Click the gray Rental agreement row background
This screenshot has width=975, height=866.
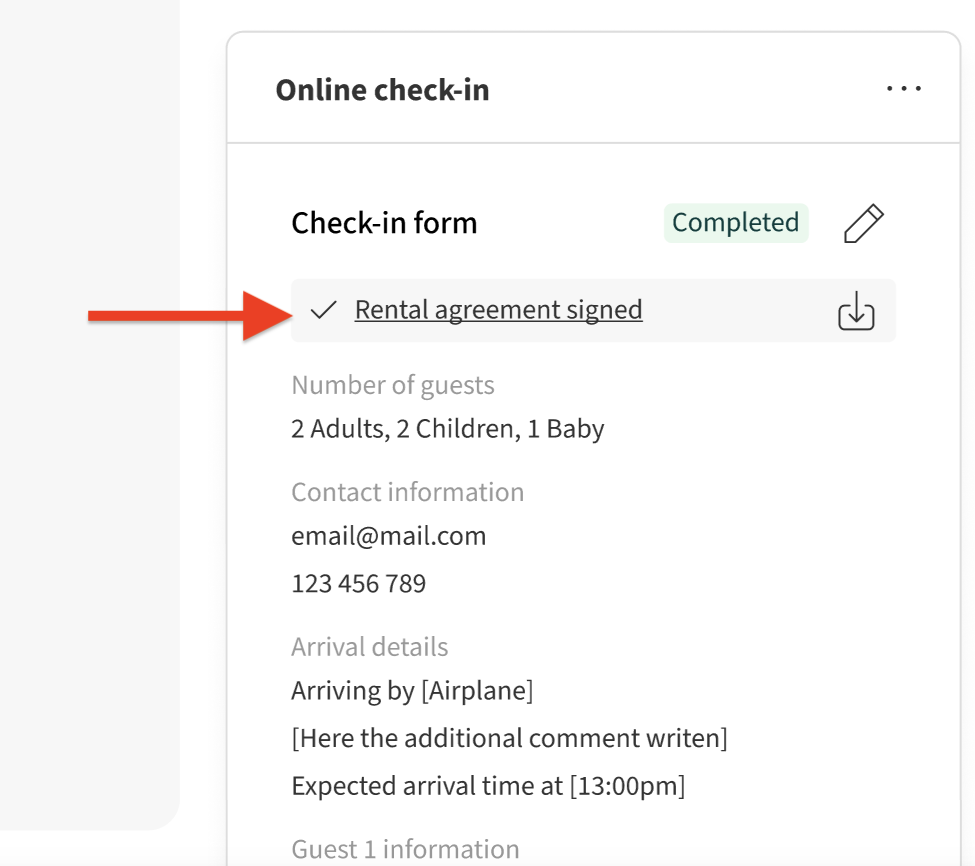740,311
